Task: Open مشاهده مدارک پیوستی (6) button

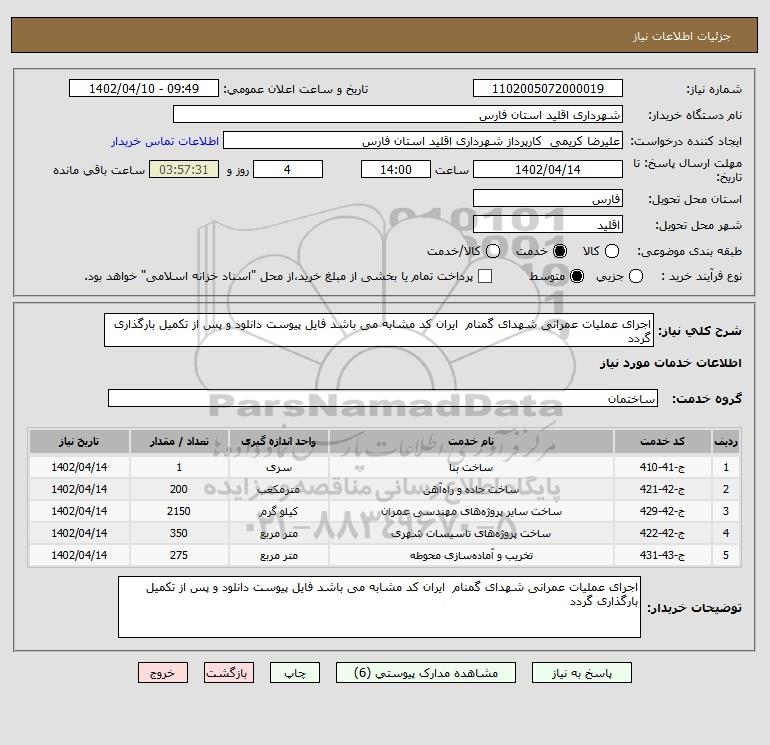Action: click(x=426, y=673)
